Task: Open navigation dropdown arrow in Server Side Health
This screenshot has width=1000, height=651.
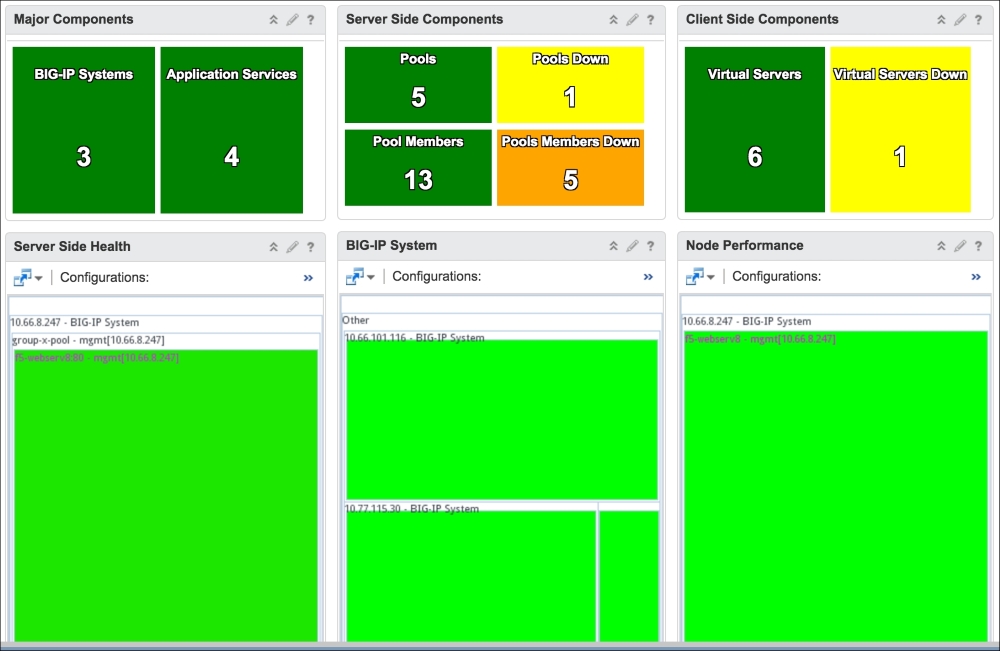Action: 39,279
